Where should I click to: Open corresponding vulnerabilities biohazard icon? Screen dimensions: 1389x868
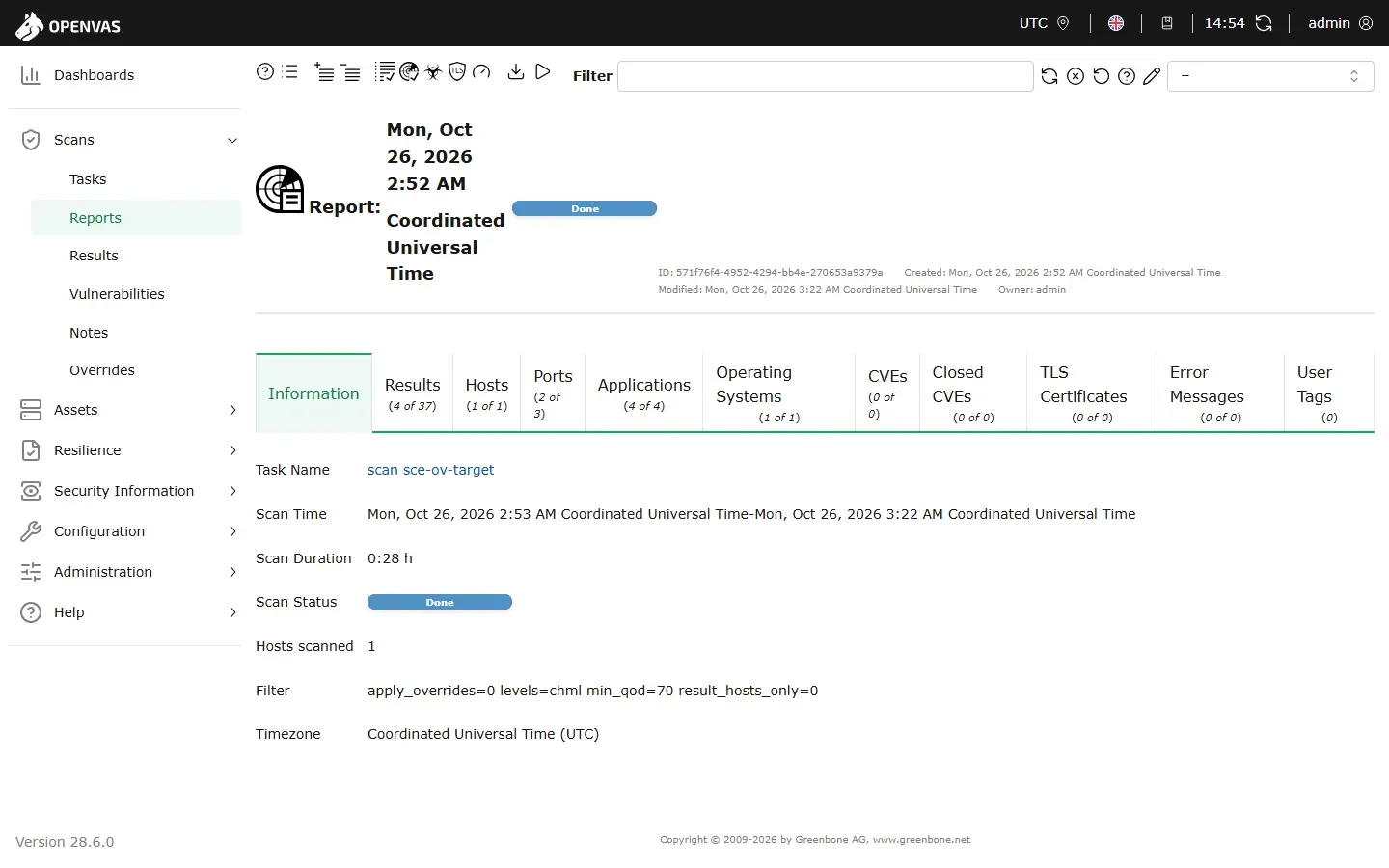[433, 72]
